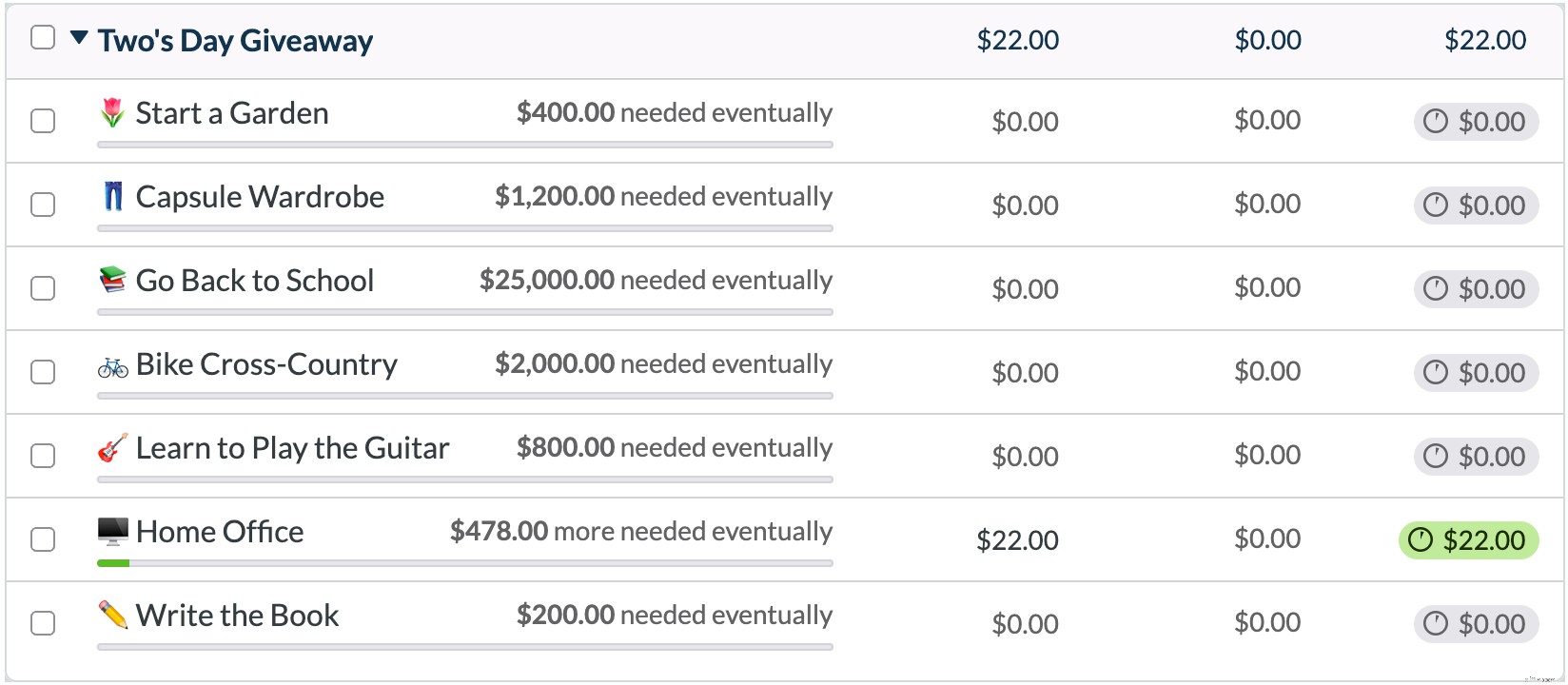Click the guitar icon for Learn to Play
The height and width of the screenshot is (685, 1568).
(112, 448)
